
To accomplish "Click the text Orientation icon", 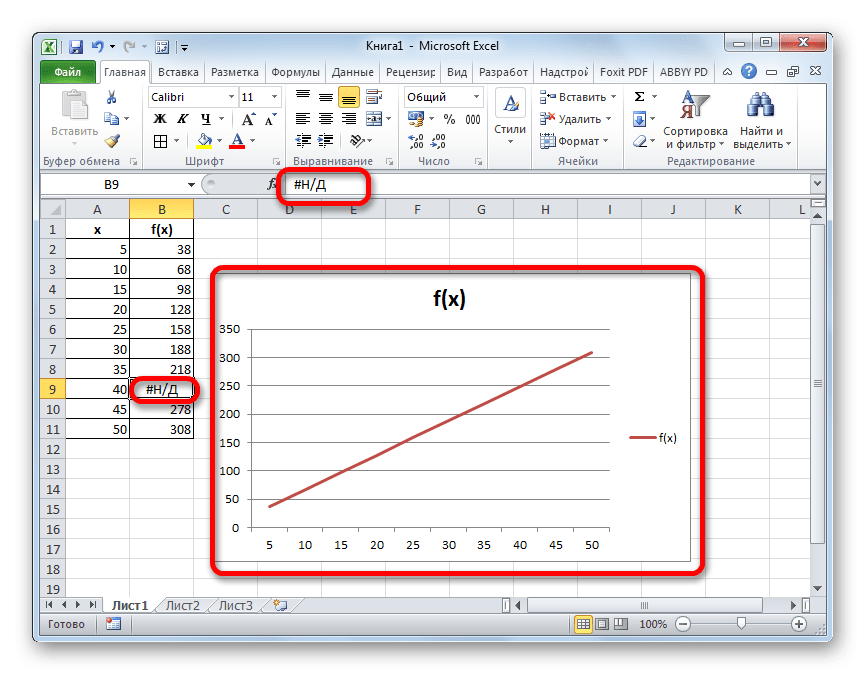I will (357, 141).
